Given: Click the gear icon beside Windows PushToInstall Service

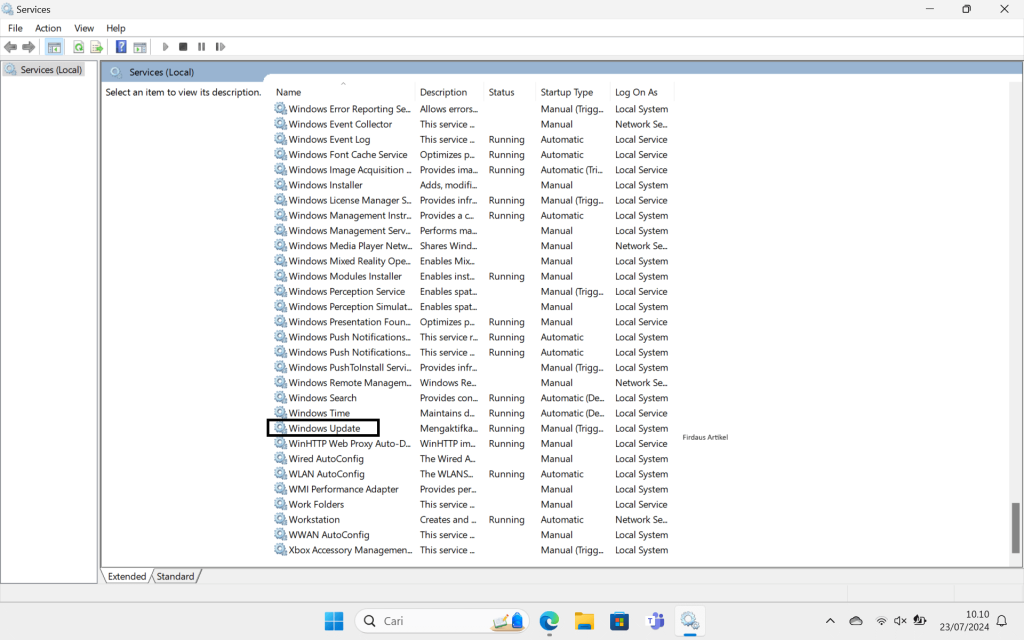Looking at the screenshot, I should point(280,367).
